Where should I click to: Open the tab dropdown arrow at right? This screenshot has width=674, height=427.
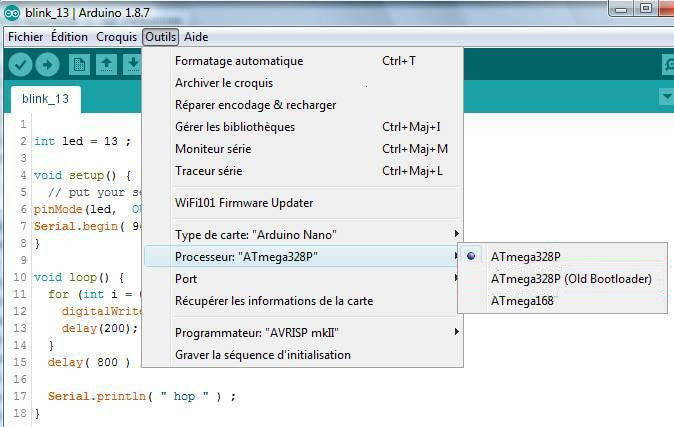pyautogui.click(x=667, y=96)
